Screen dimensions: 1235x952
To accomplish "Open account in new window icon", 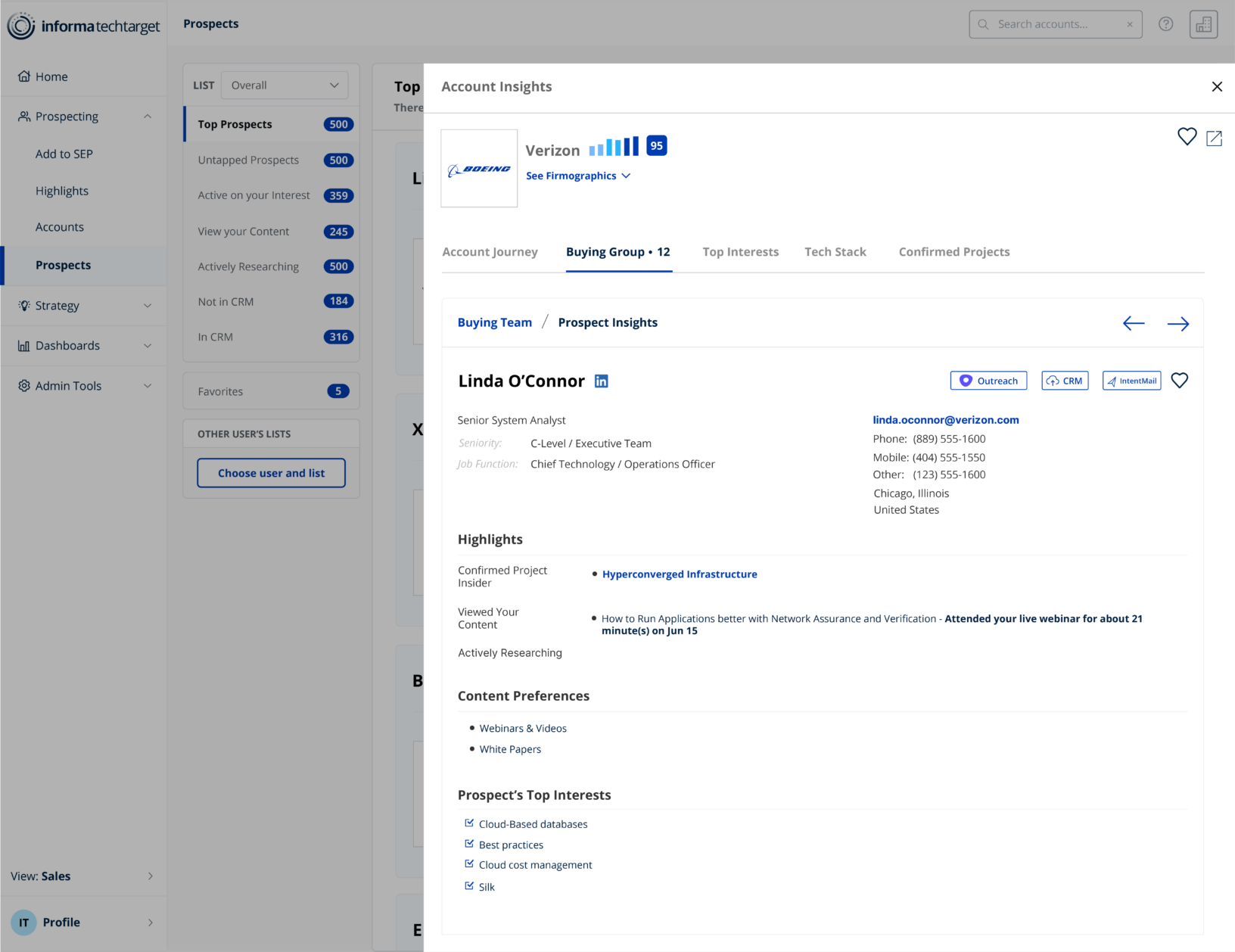I will [1214, 138].
